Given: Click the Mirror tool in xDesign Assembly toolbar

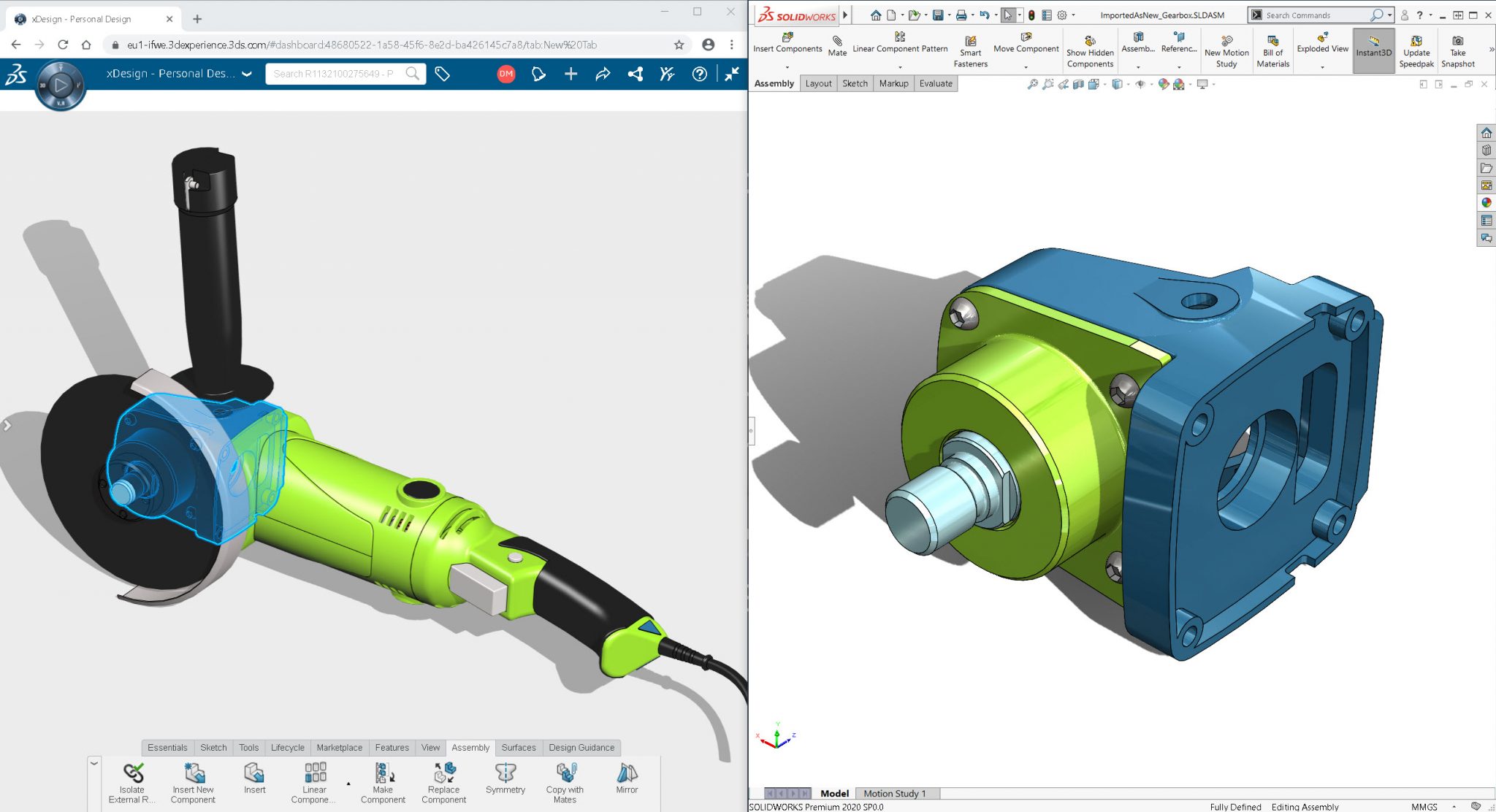Looking at the screenshot, I should pyautogui.click(x=627, y=780).
